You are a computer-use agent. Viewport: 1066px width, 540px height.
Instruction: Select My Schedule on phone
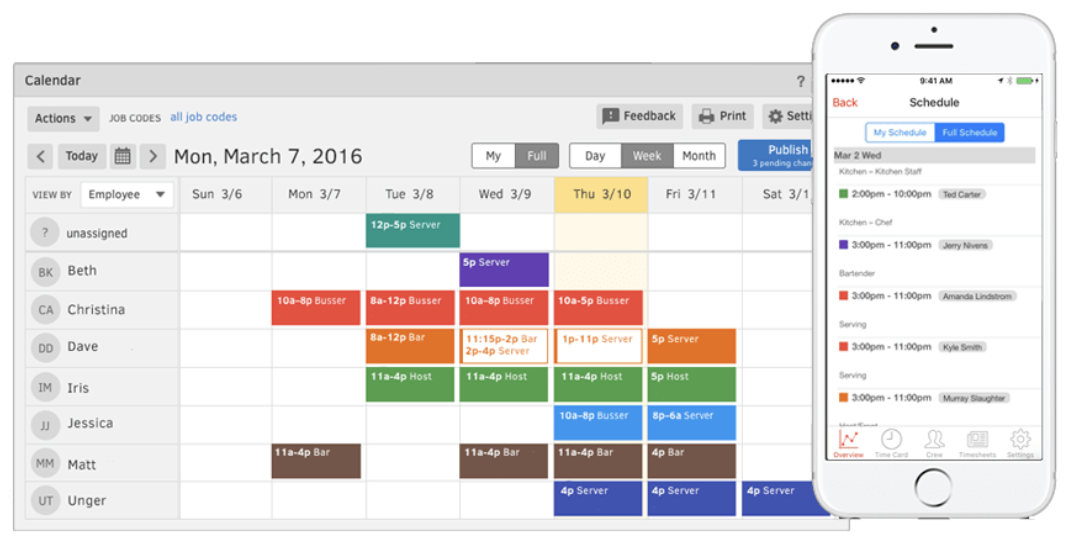pos(899,133)
